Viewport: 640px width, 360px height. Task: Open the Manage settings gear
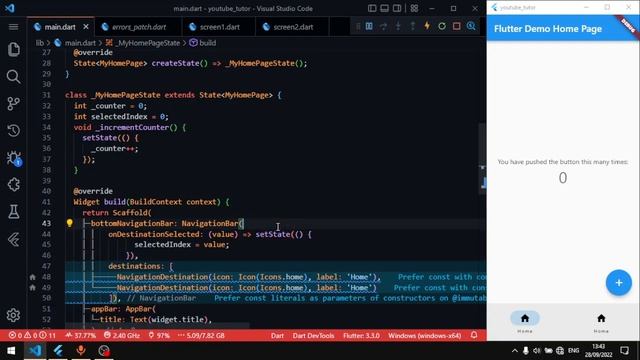13,315
